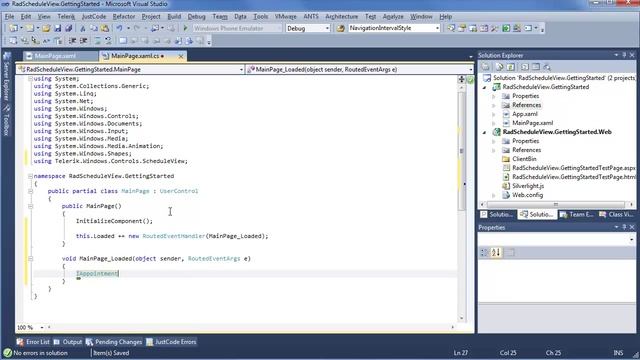
Task: Expand the Web.config tree node
Action: (494, 195)
